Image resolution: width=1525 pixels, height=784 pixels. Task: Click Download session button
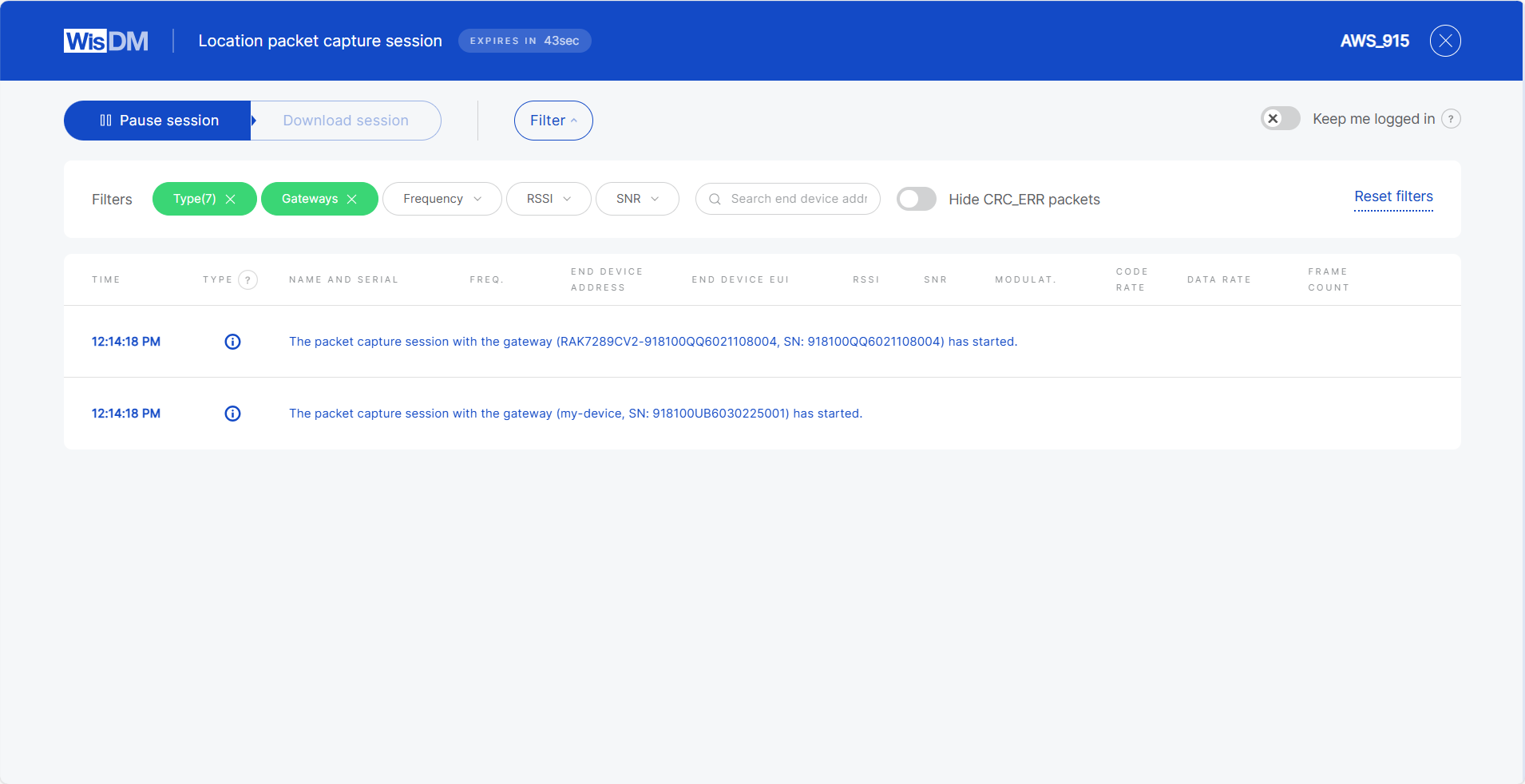pos(346,121)
